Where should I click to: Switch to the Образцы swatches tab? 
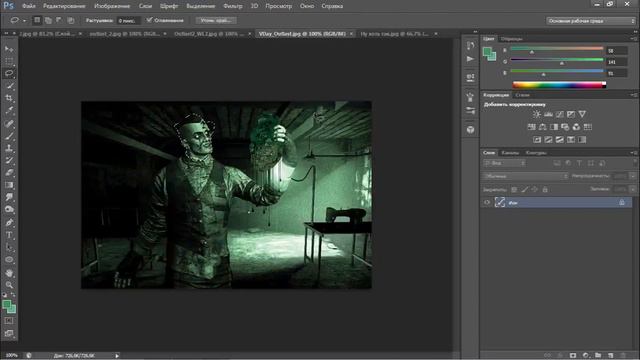coord(511,39)
